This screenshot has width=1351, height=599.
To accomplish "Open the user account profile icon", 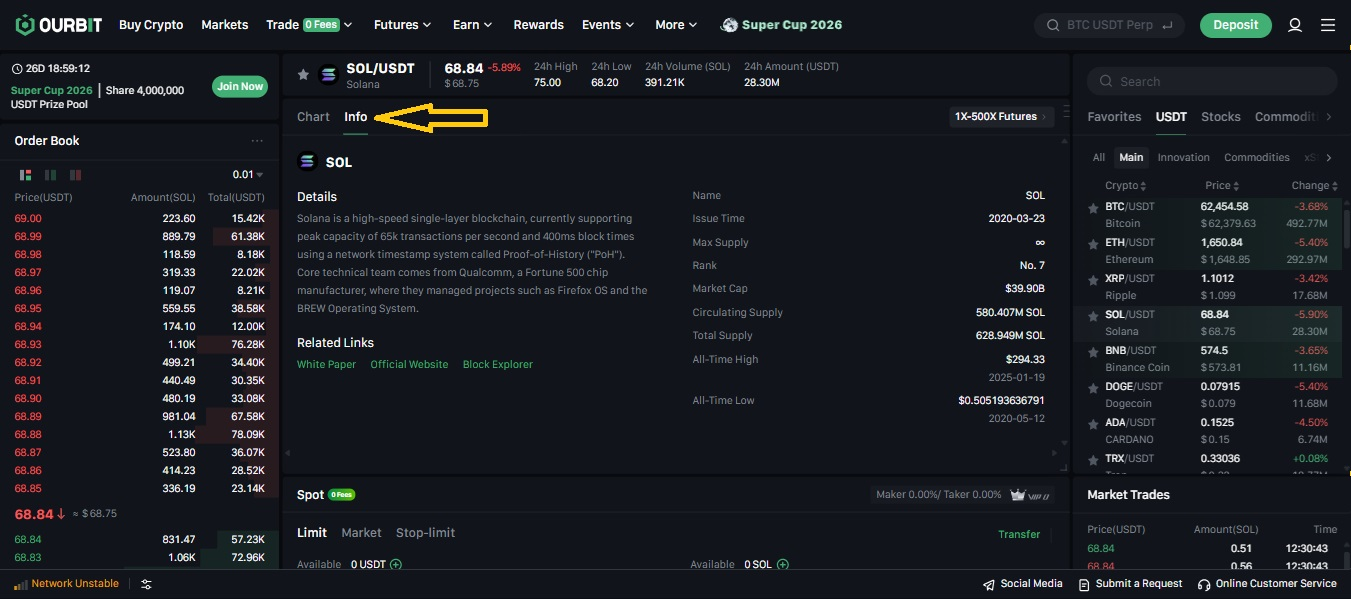I will click(1295, 25).
